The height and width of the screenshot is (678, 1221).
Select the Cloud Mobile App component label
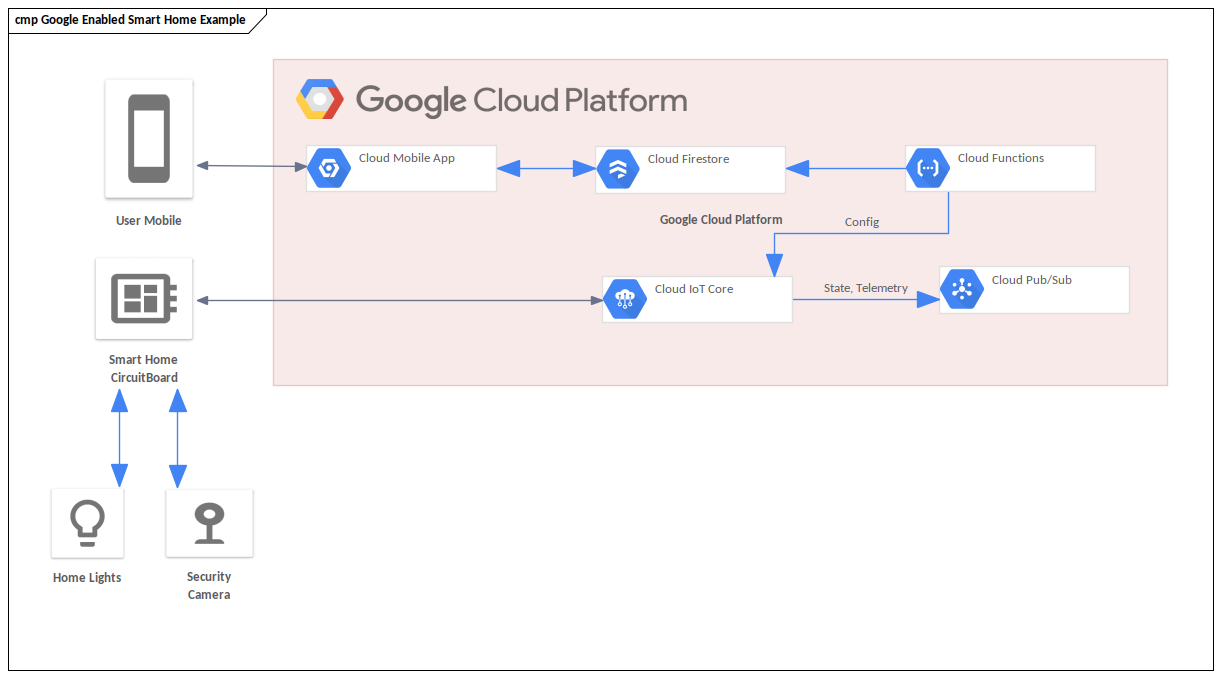406,157
